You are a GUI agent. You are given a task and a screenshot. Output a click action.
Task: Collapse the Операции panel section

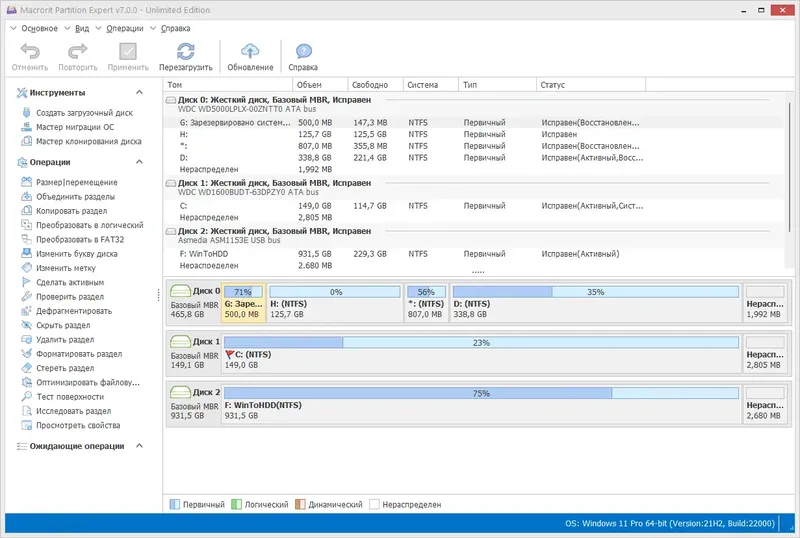click(139, 162)
